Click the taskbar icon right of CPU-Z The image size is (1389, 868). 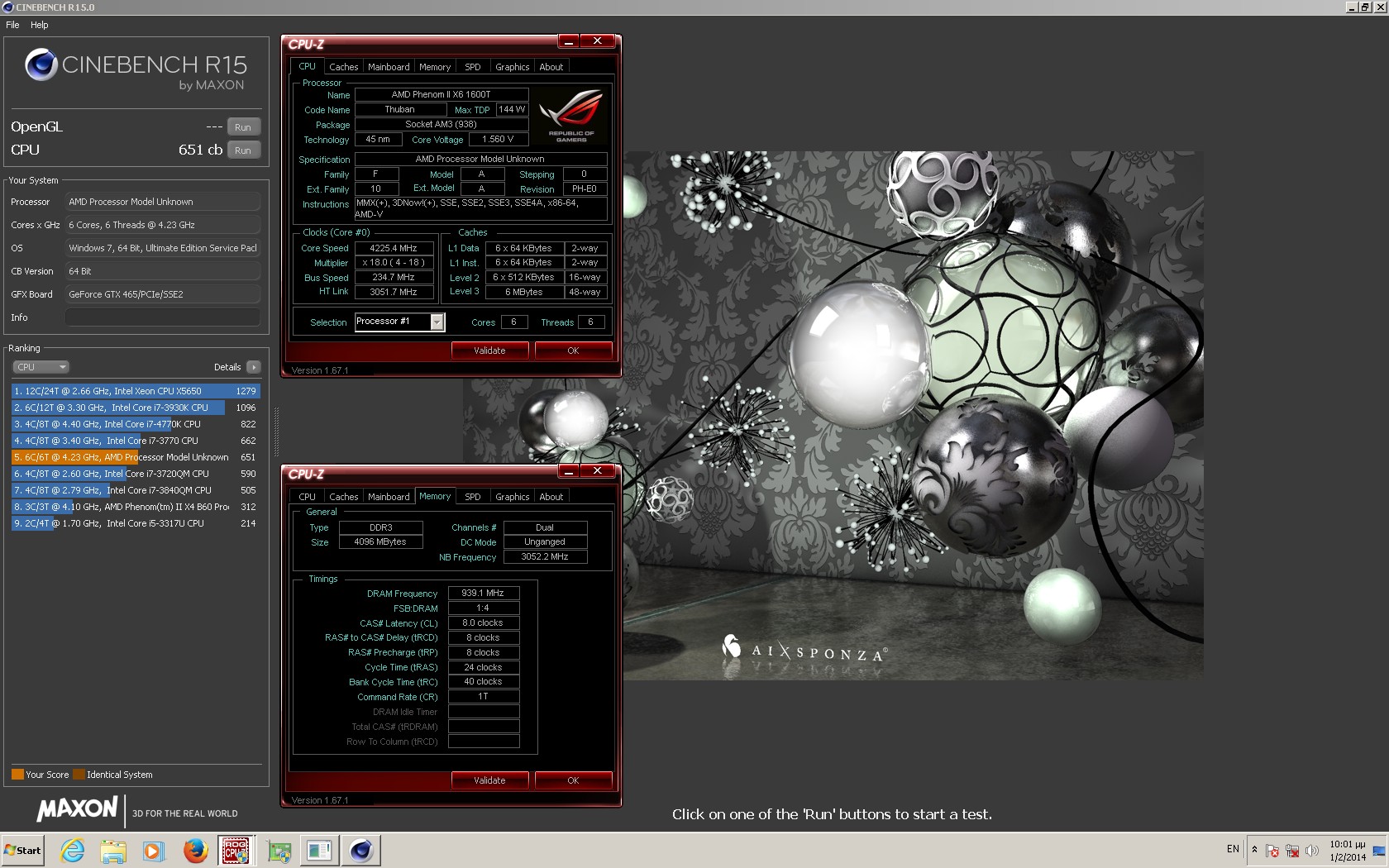point(279,851)
